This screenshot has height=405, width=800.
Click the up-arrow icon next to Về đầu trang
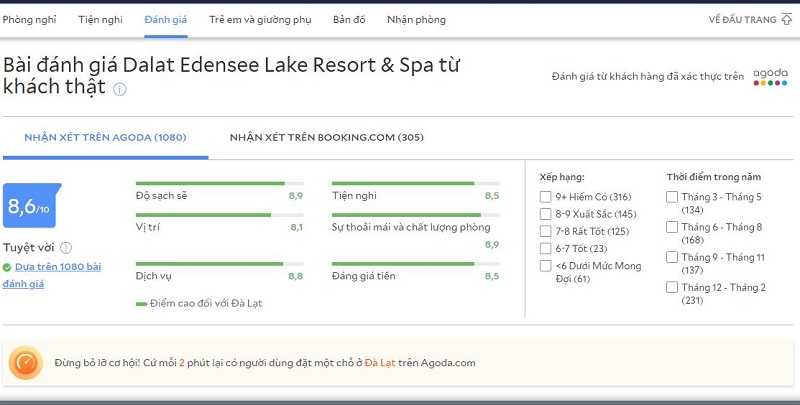click(x=786, y=19)
